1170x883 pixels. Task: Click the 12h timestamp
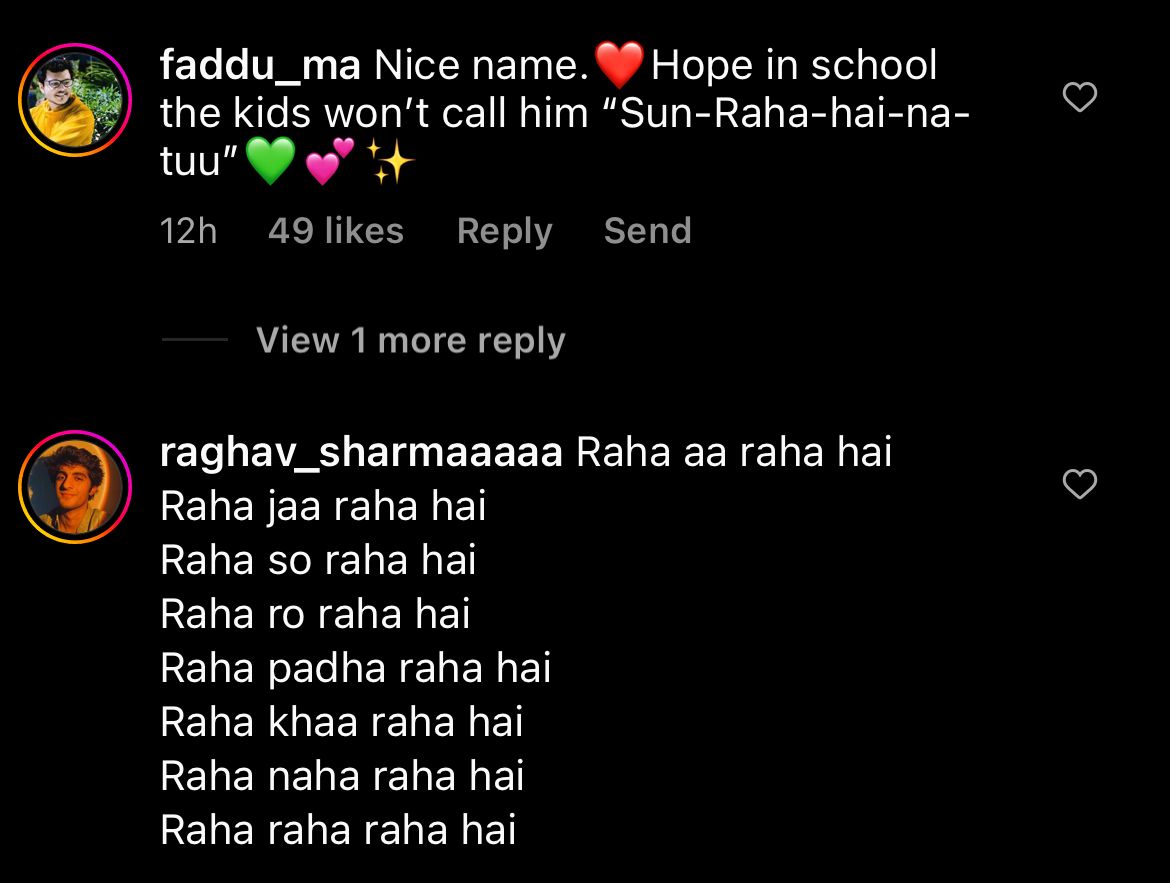click(188, 231)
